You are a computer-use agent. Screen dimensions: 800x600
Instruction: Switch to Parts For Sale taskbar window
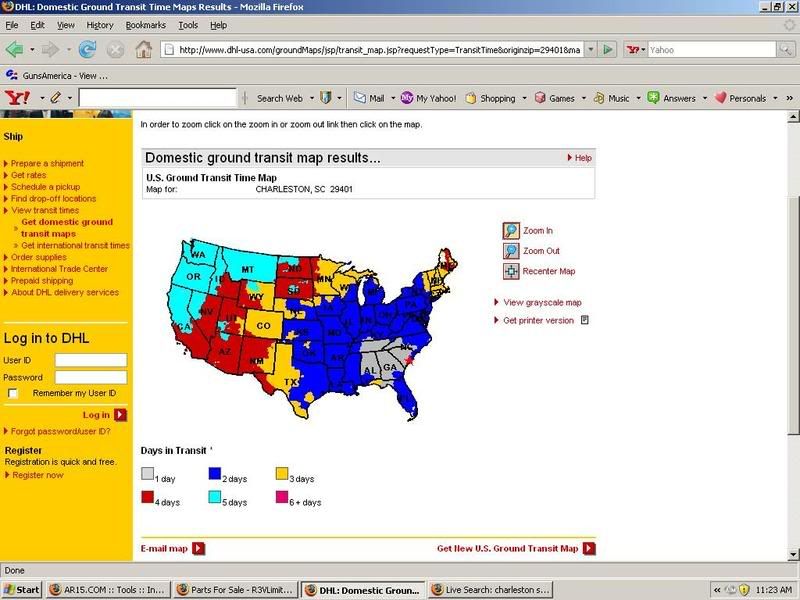tap(235, 590)
